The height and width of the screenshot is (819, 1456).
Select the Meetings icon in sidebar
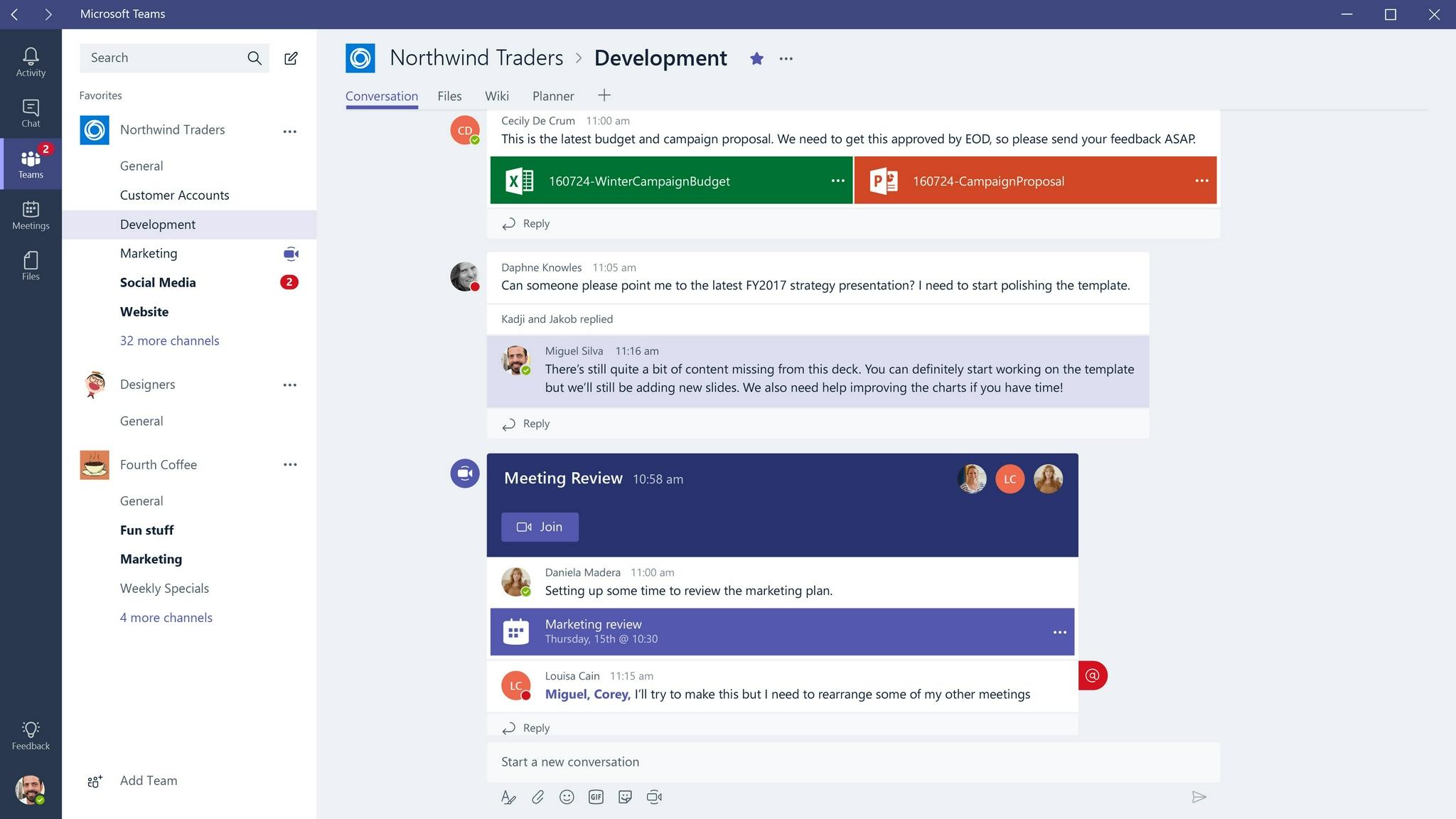[30, 213]
